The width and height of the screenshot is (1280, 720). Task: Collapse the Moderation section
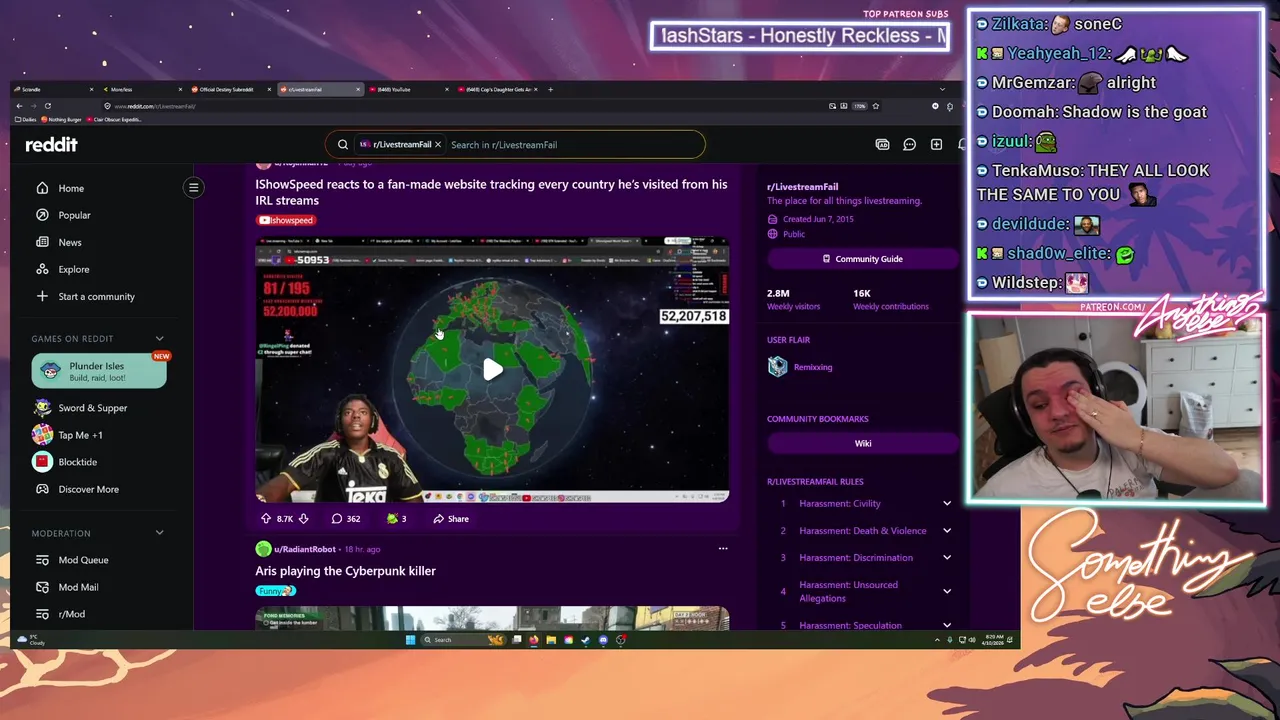159,533
